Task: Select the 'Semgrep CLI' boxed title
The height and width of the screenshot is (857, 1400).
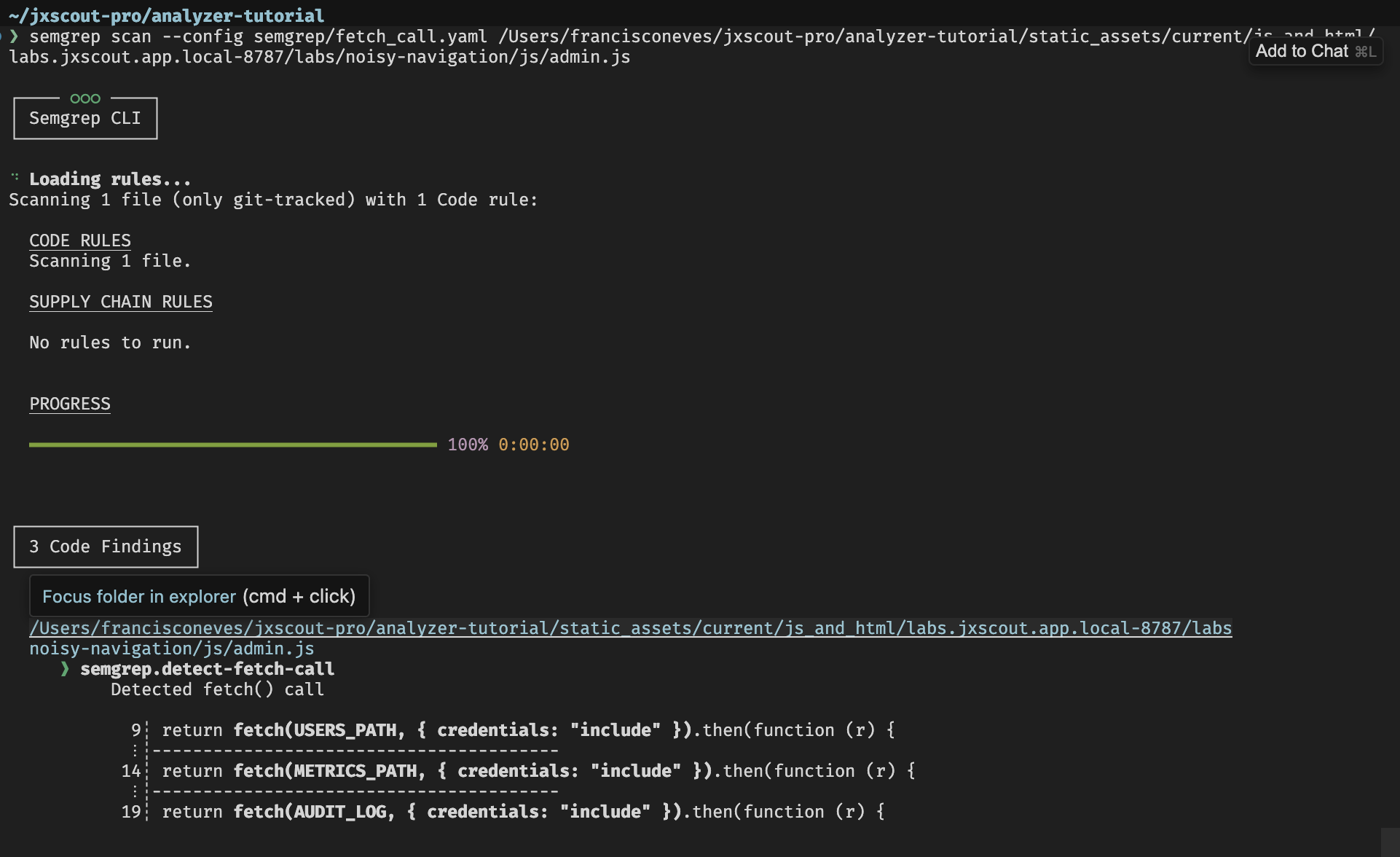Action: click(x=85, y=118)
